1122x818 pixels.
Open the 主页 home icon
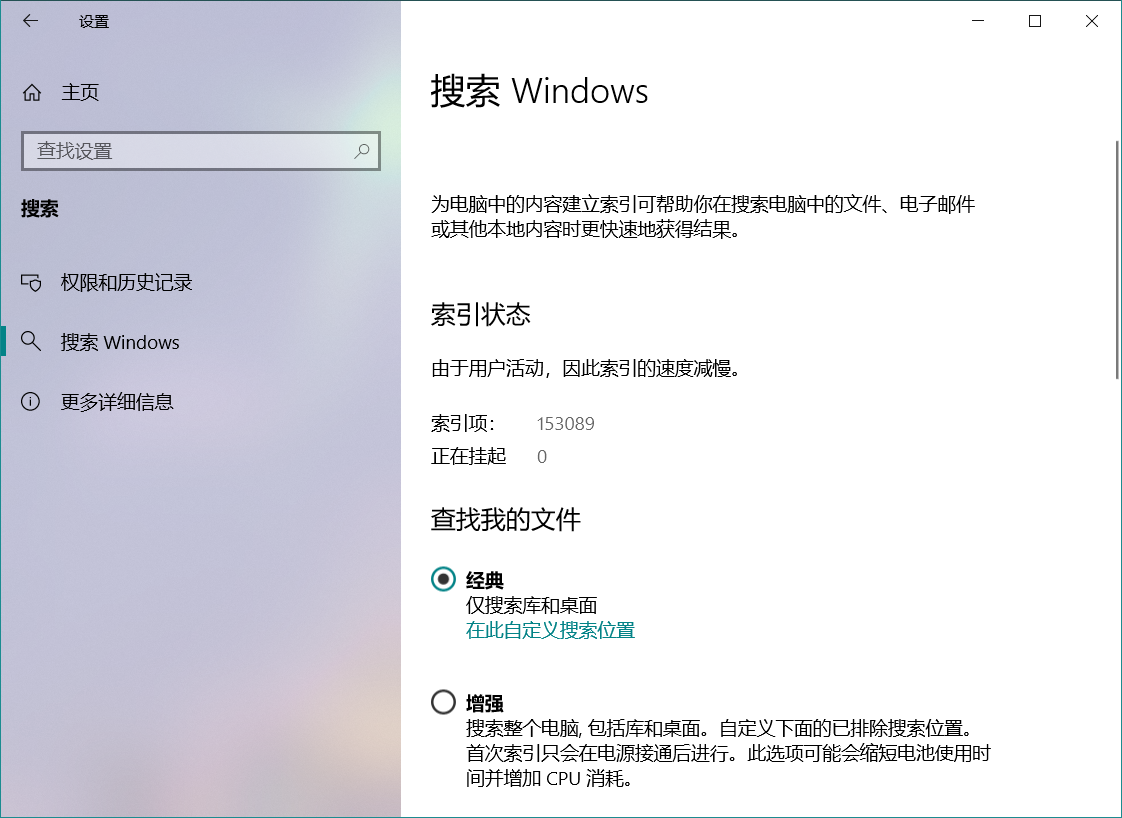[31, 92]
